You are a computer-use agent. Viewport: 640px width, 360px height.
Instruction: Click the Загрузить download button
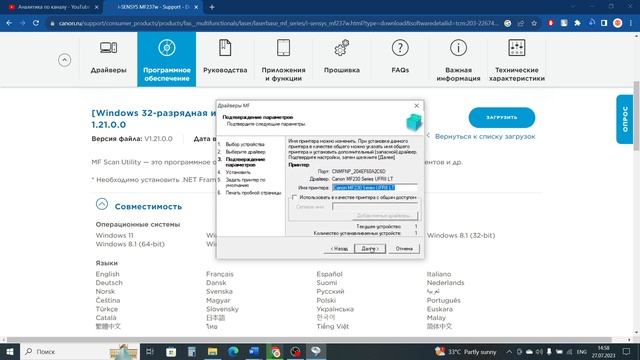502,118
